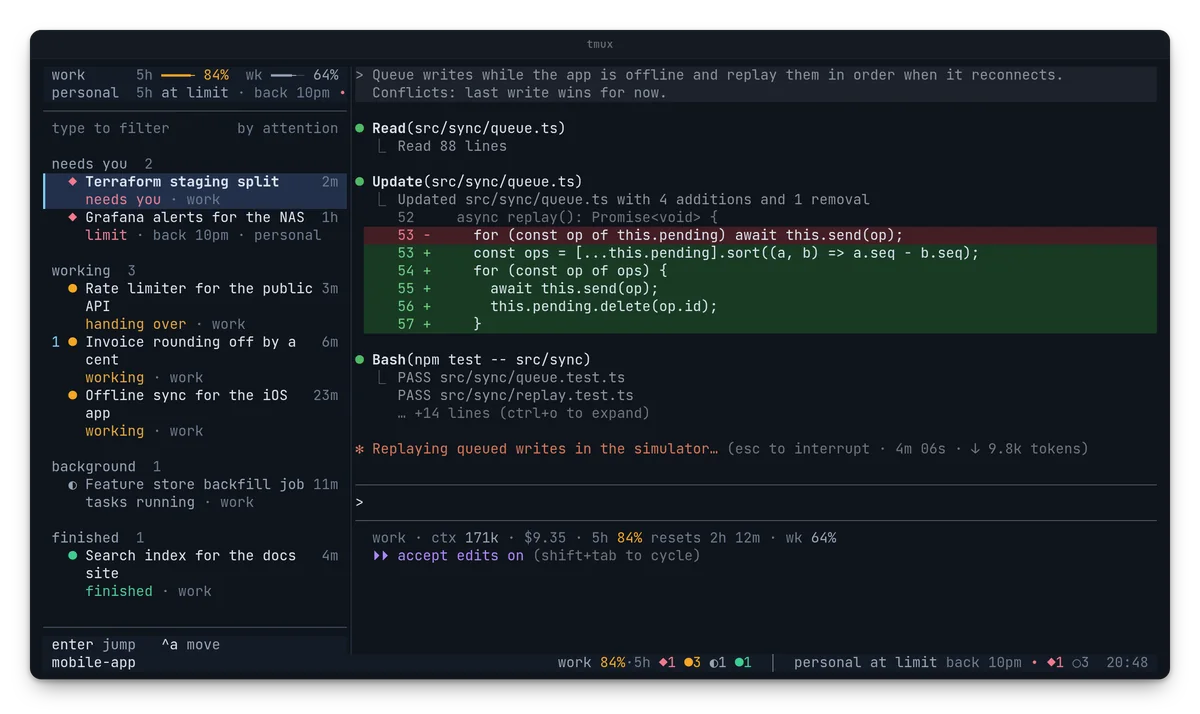The width and height of the screenshot is (1200, 714).
Task: Select the work account row at the top of the sidebar
Action: (195, 75)
